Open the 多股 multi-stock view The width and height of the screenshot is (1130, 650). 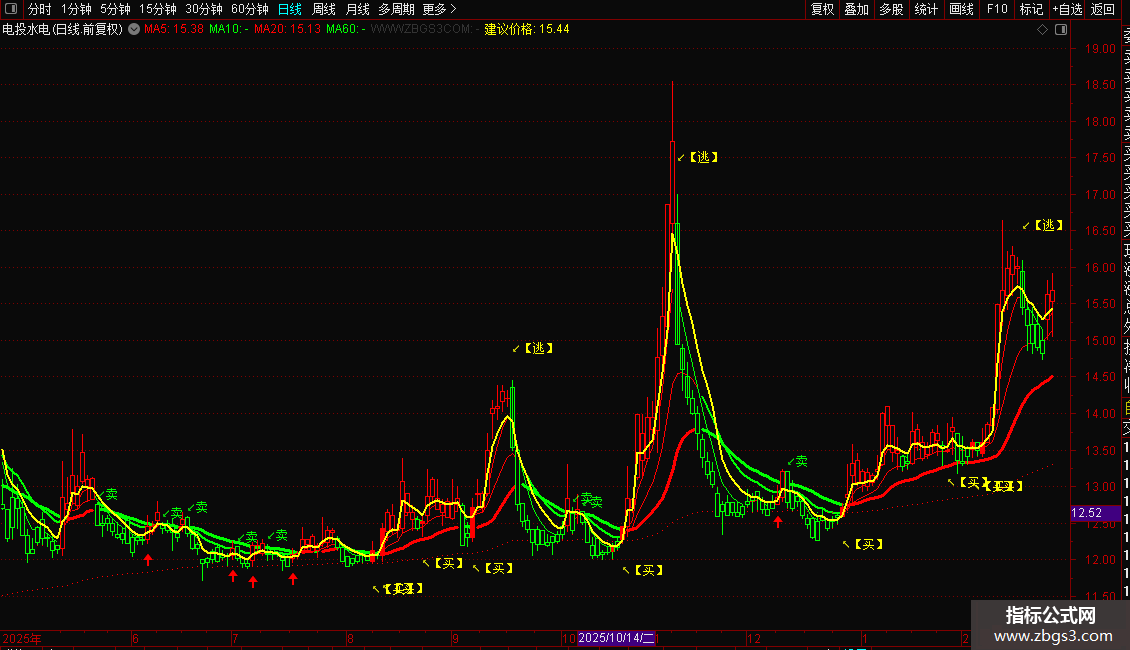891,9
